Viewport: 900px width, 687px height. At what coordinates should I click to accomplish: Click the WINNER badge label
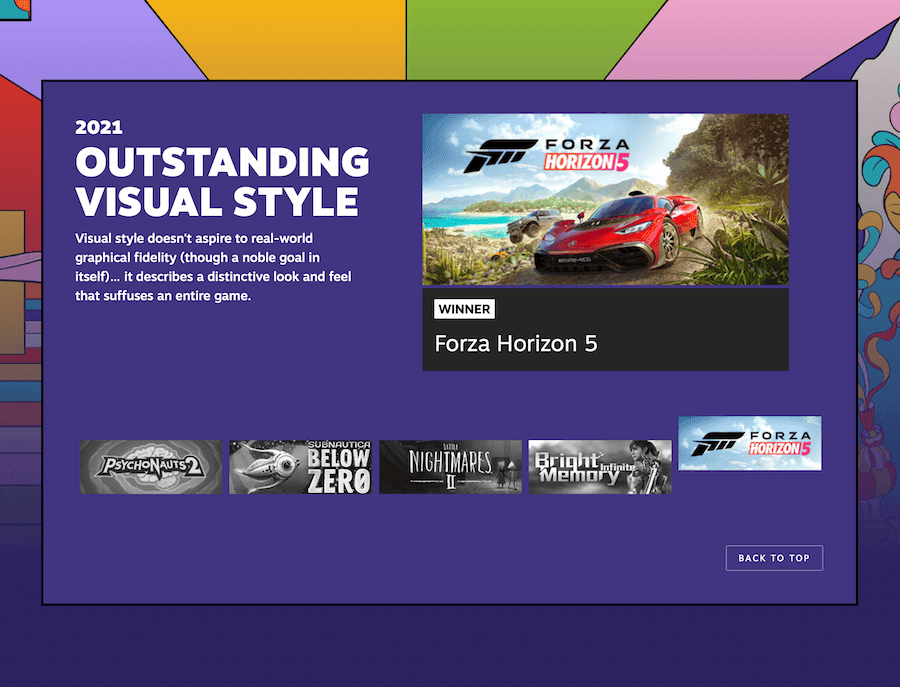coord(464,309)
